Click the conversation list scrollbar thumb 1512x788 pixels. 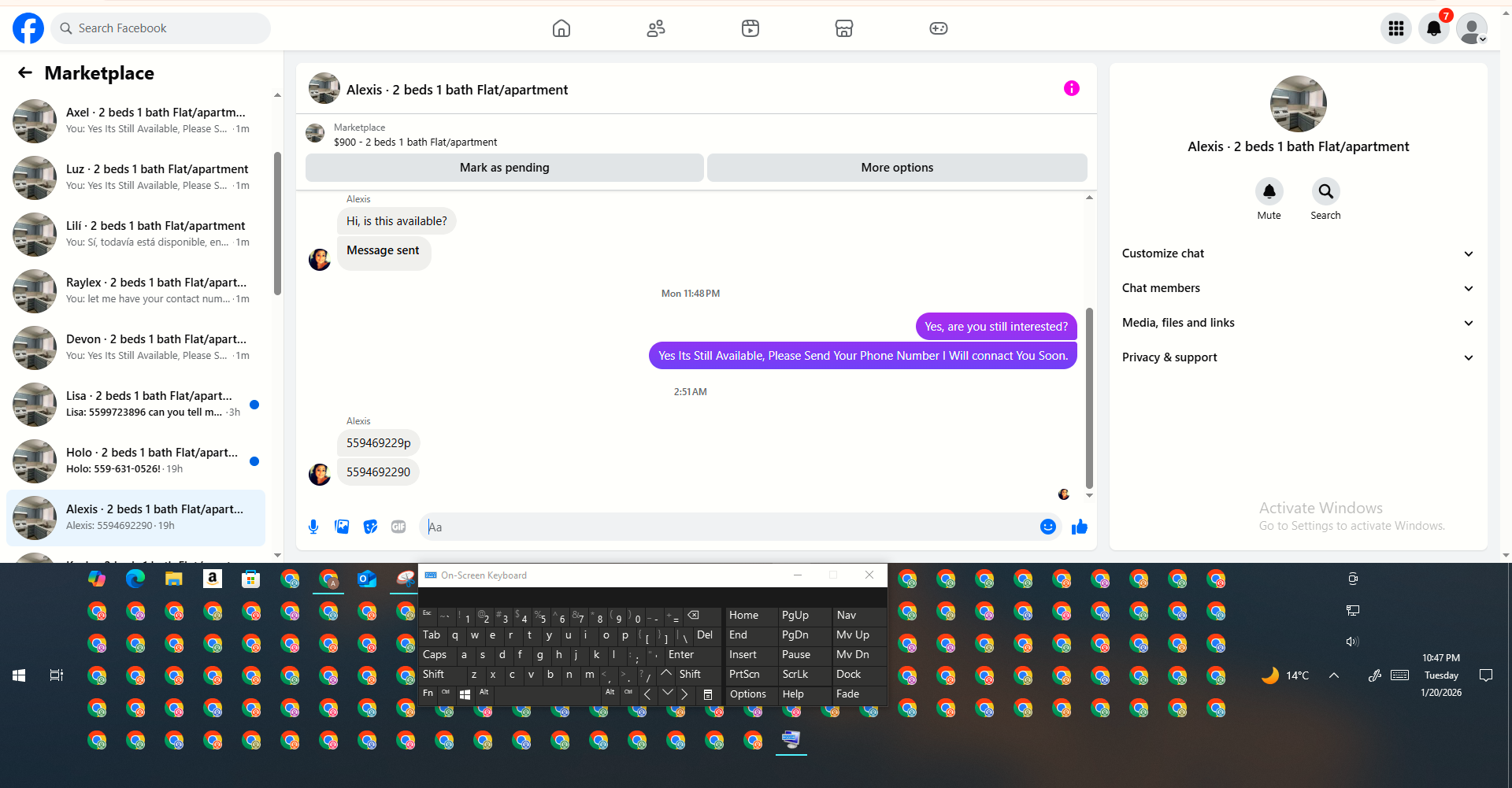(x=277, y=224)
